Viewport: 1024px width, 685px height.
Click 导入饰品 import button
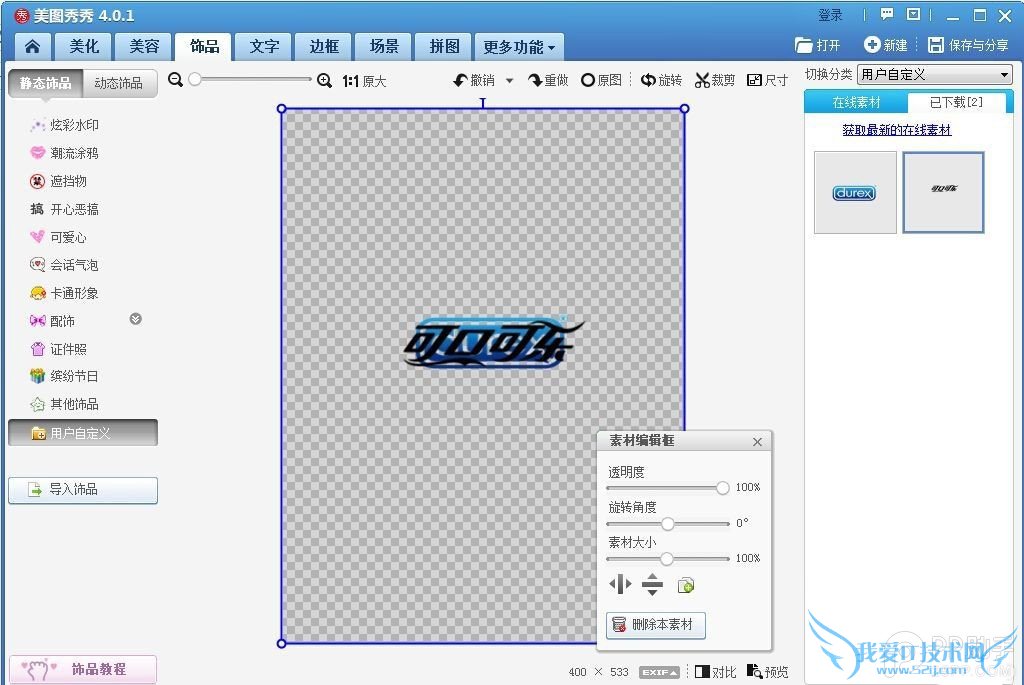coord(83,490)
